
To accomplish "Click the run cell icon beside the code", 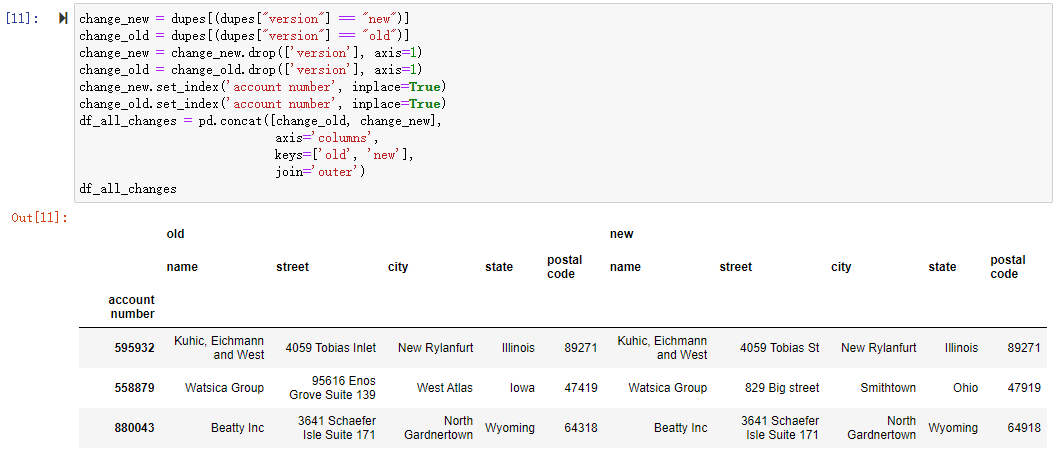I will coord(64,19).
